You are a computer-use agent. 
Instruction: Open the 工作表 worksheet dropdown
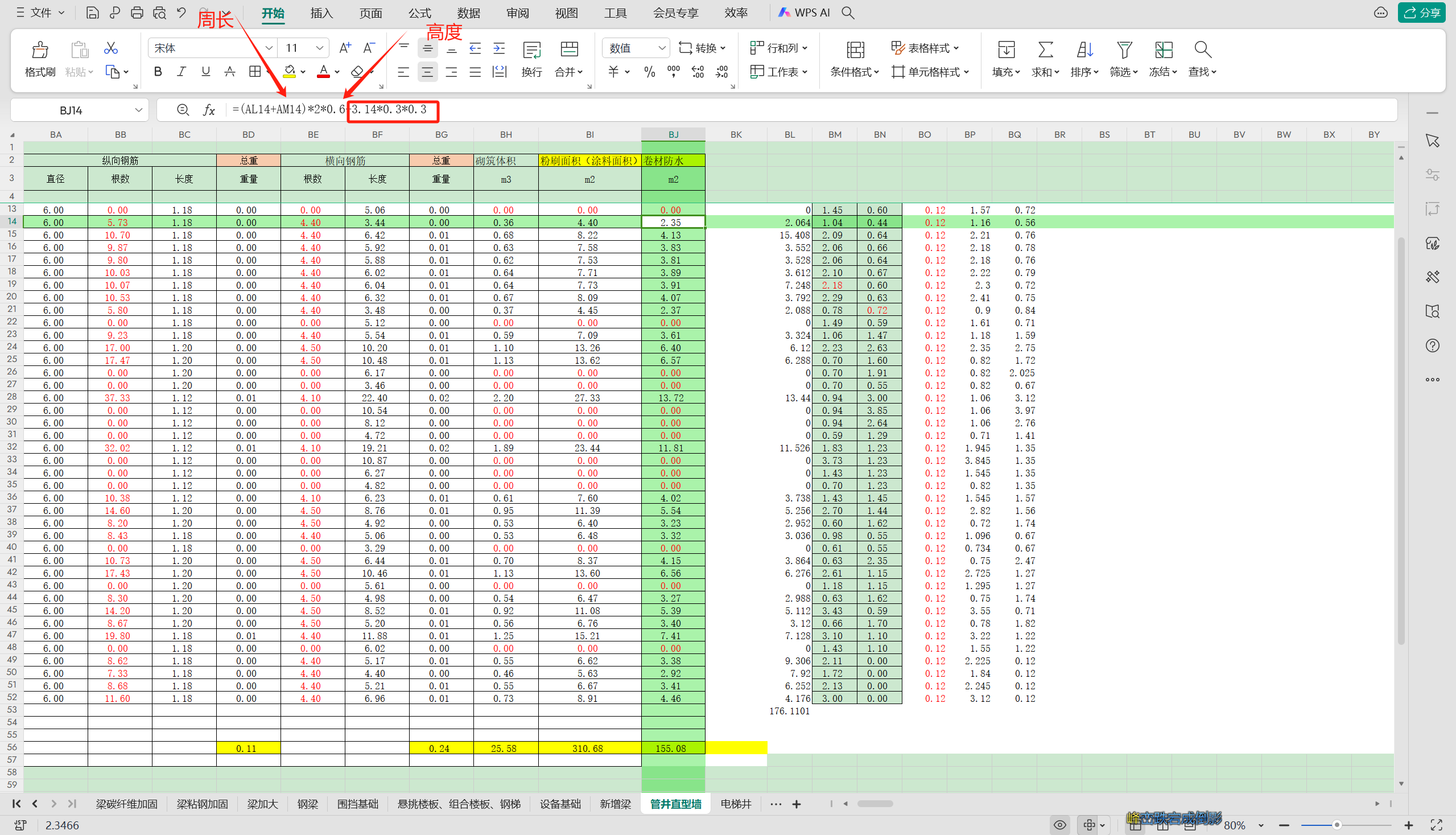pyautogui.click(x=779, y=72)
